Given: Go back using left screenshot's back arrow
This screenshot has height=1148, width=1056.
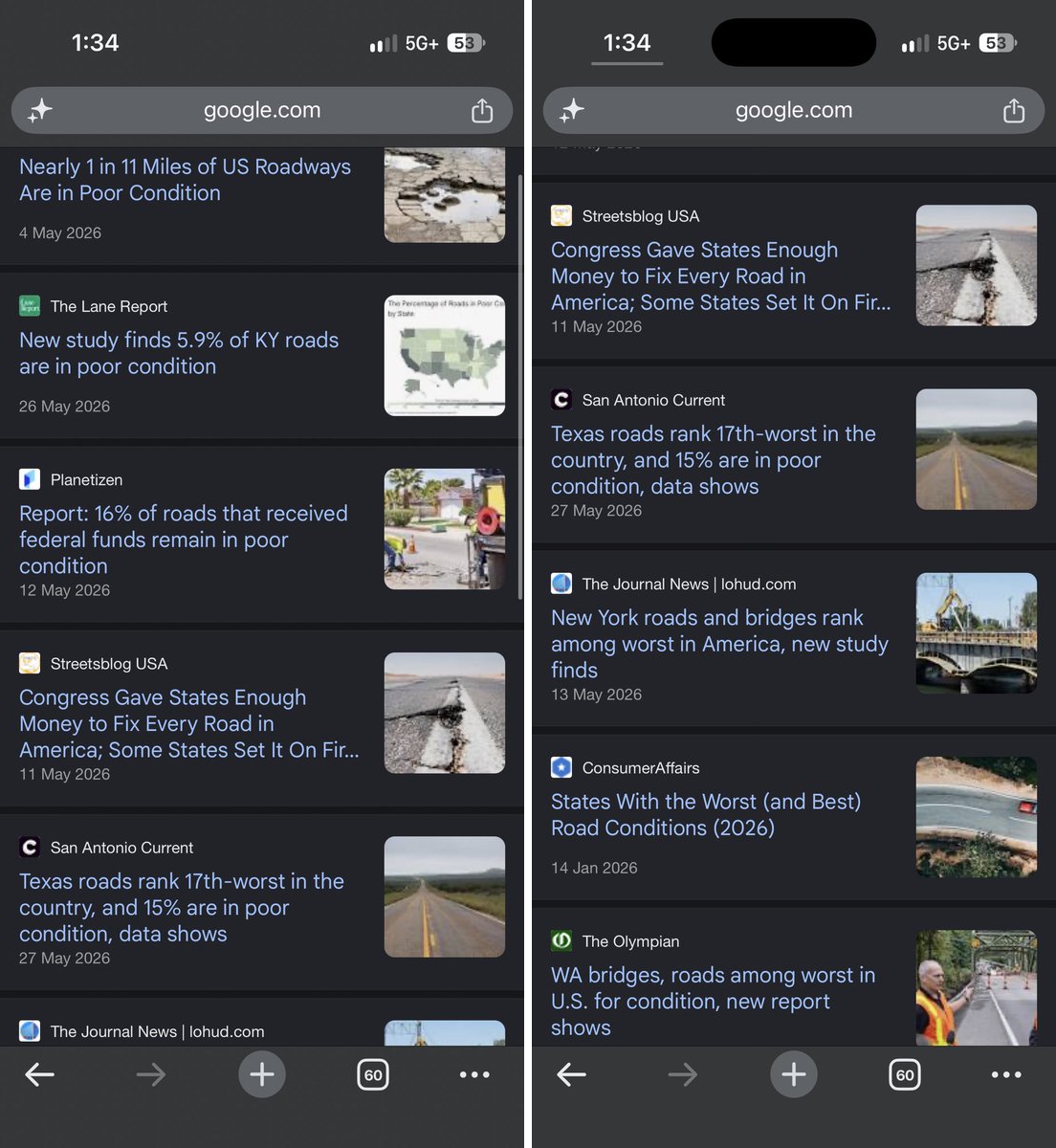Looking at the screenshot, I should (39, 1074).
